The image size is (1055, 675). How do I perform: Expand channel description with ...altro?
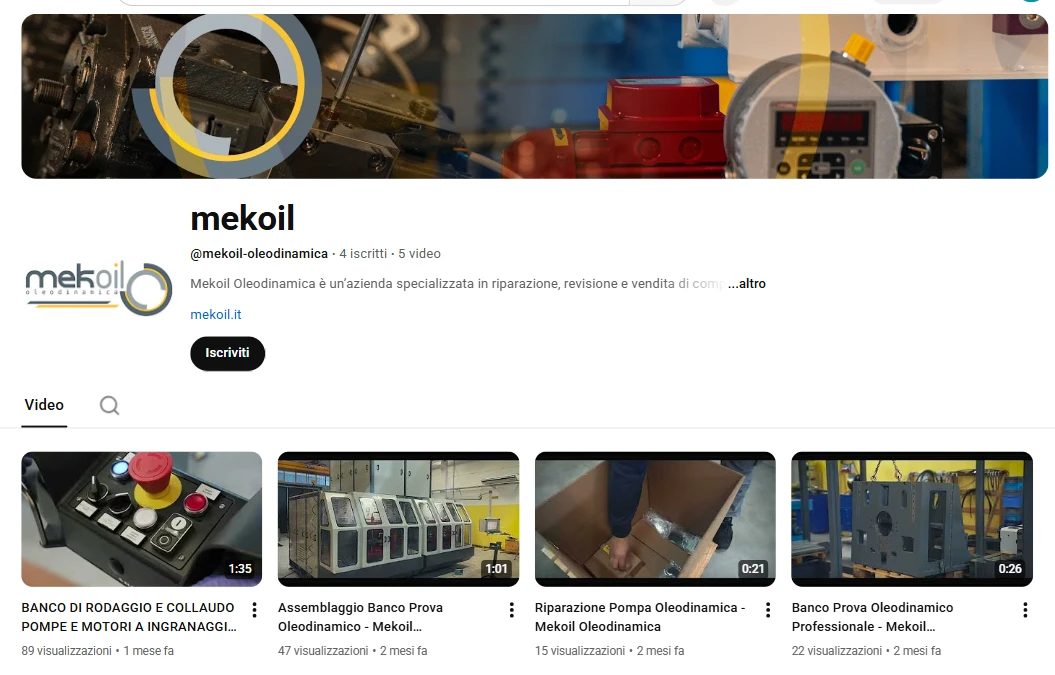[x=747, y=284]
